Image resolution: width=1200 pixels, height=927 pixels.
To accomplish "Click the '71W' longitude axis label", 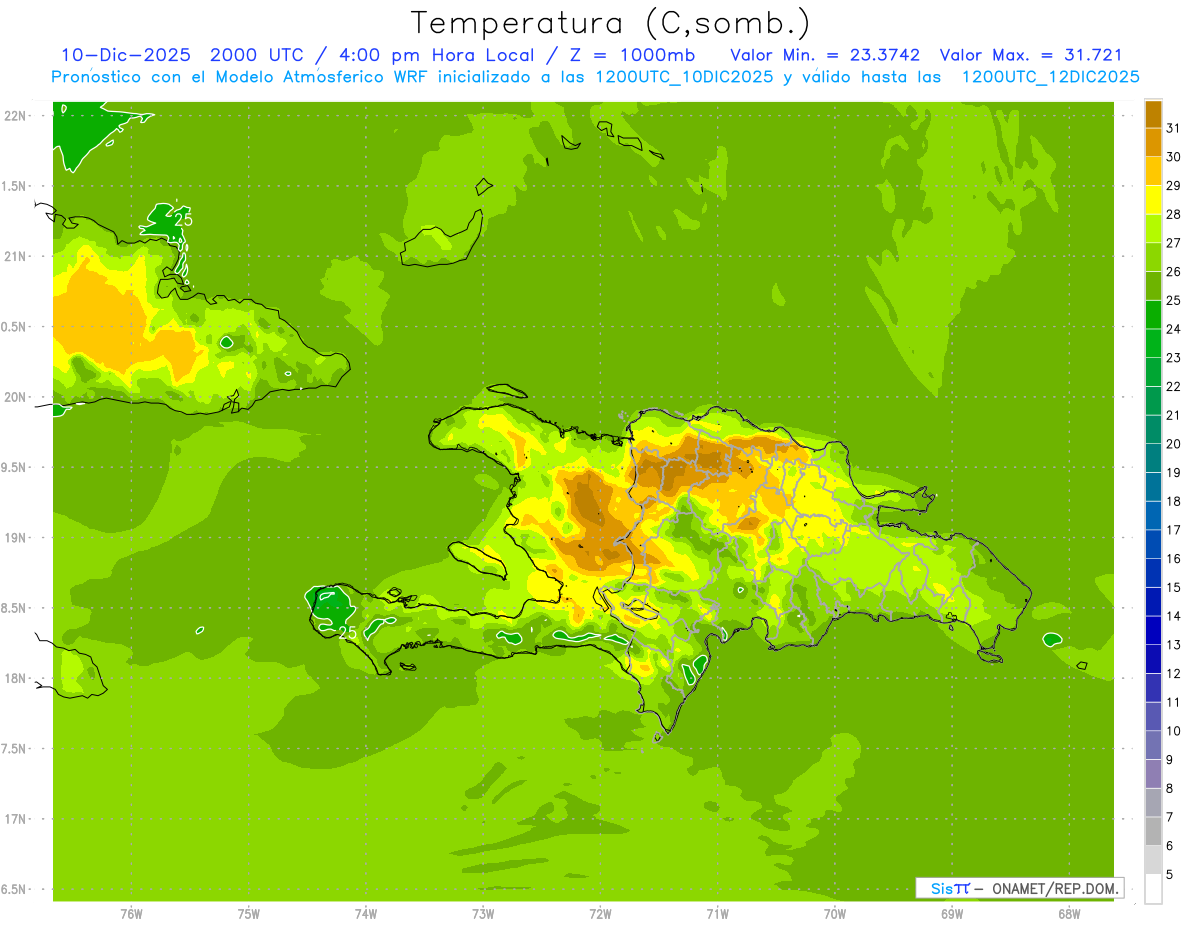I will tap(717, 914).
